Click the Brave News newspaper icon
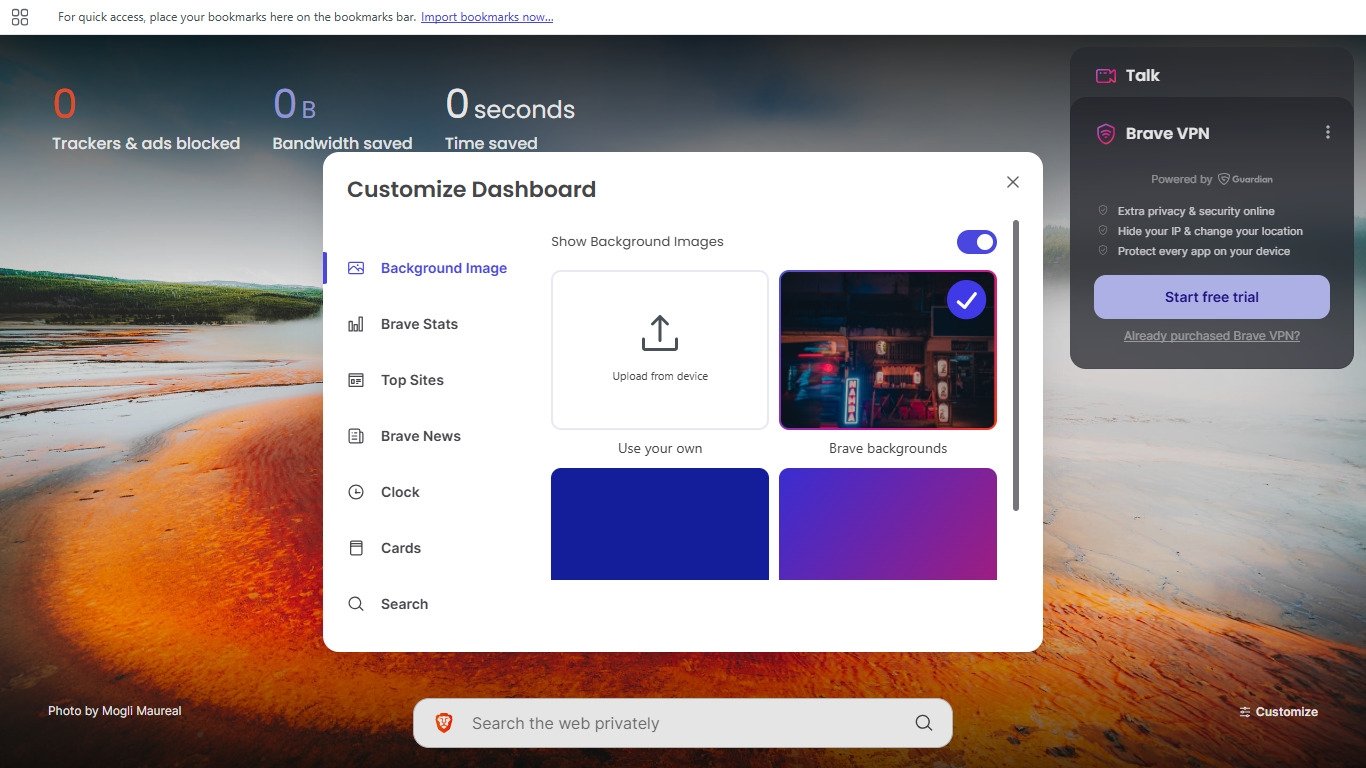Viewport: 1366px width, 768px height. [356, 436]
